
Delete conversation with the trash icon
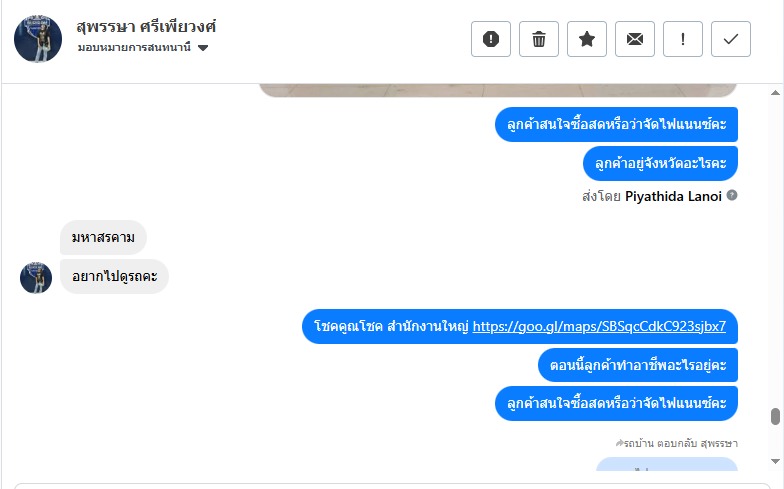point(539,39)
